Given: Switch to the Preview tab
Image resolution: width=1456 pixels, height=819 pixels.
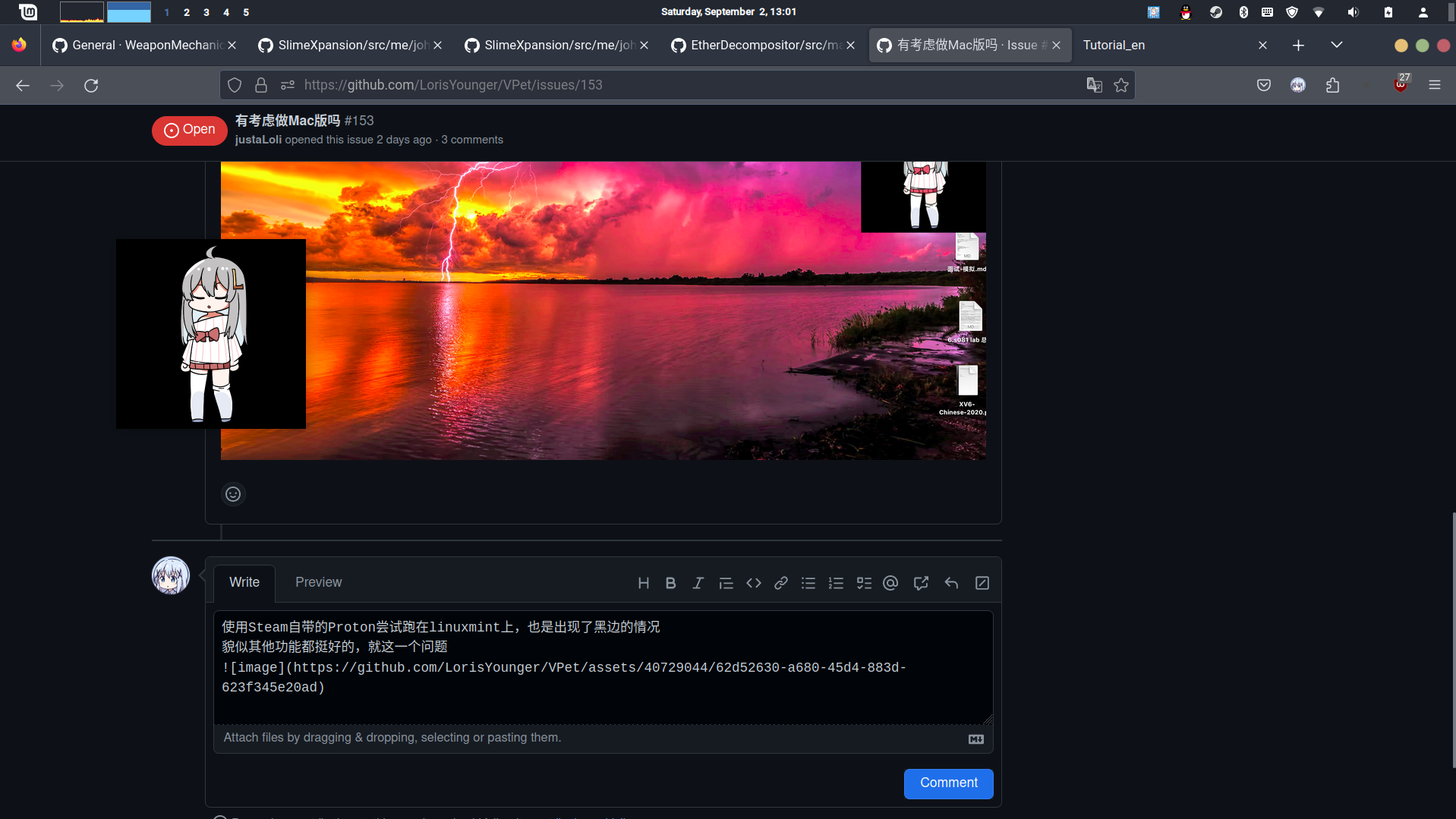Looking at the screenshot, I should click(318, 582).
